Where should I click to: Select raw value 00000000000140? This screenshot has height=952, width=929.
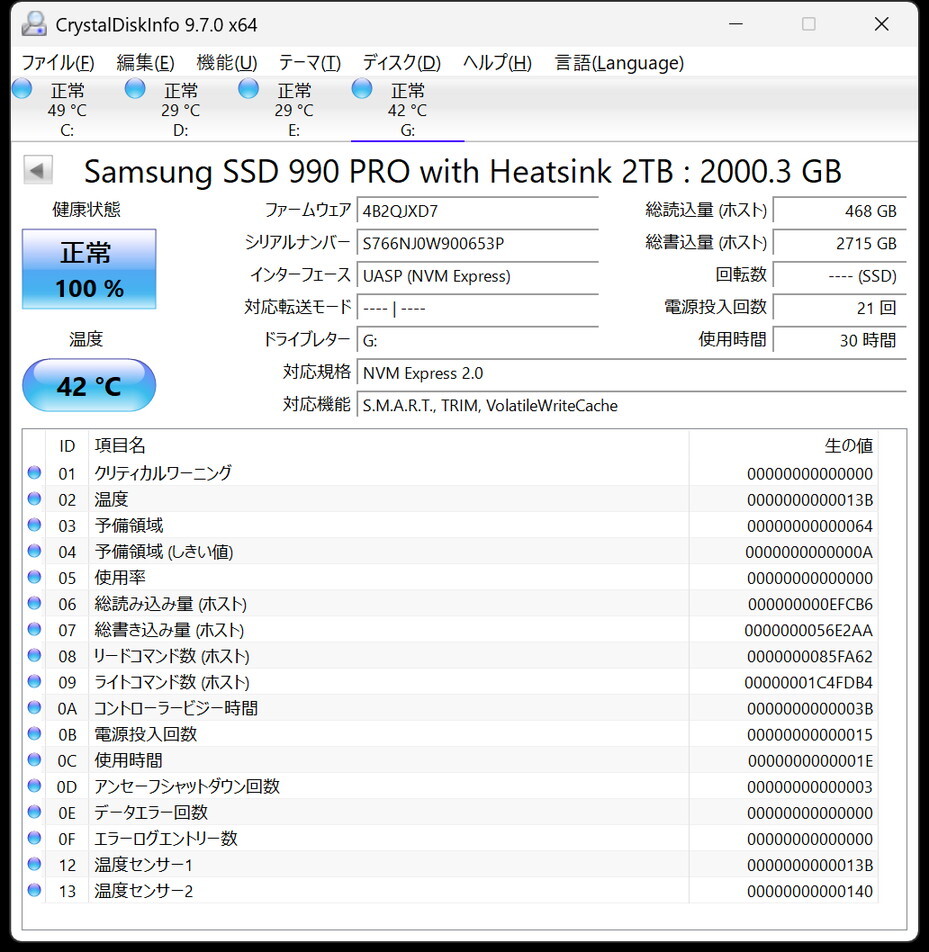pyautogui.click(x=810, y=891)
